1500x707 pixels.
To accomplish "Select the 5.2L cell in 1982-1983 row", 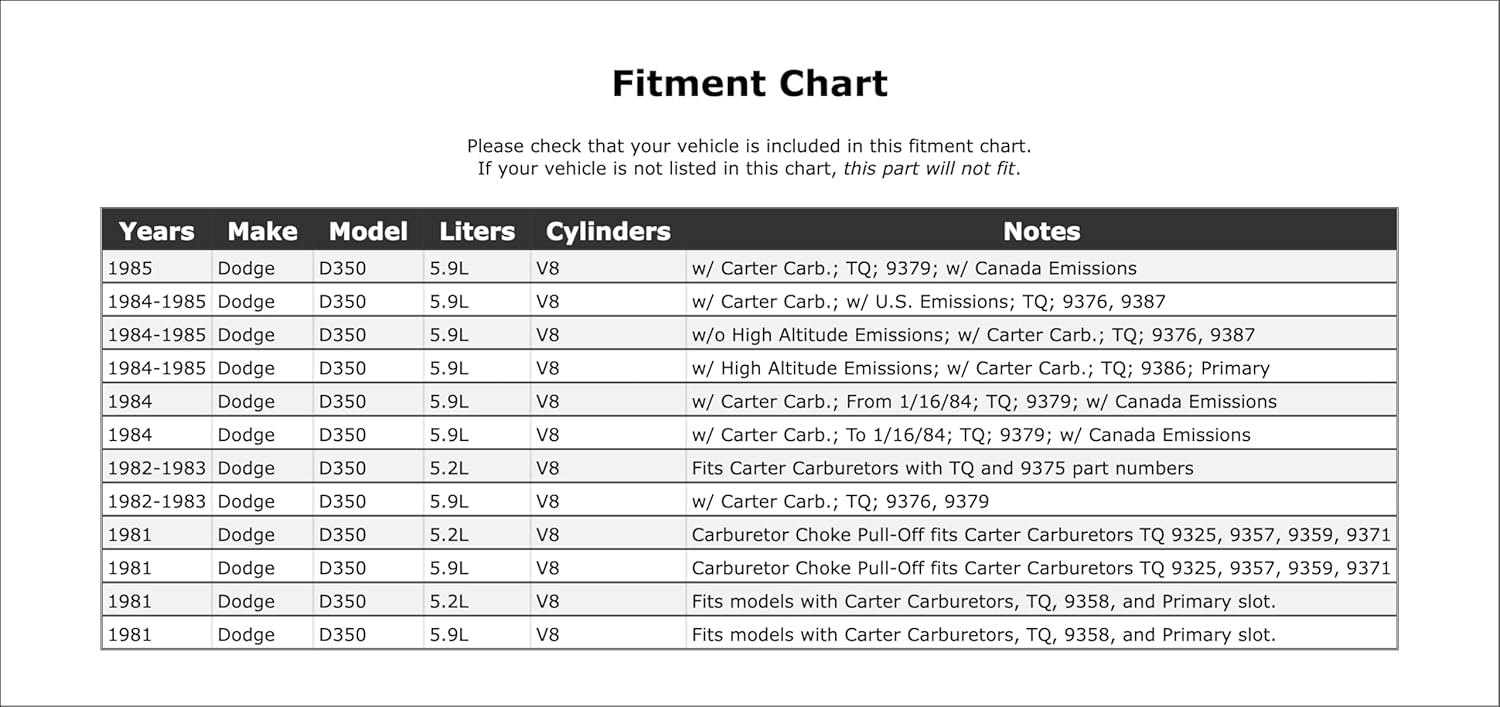I will coord(449,468).
